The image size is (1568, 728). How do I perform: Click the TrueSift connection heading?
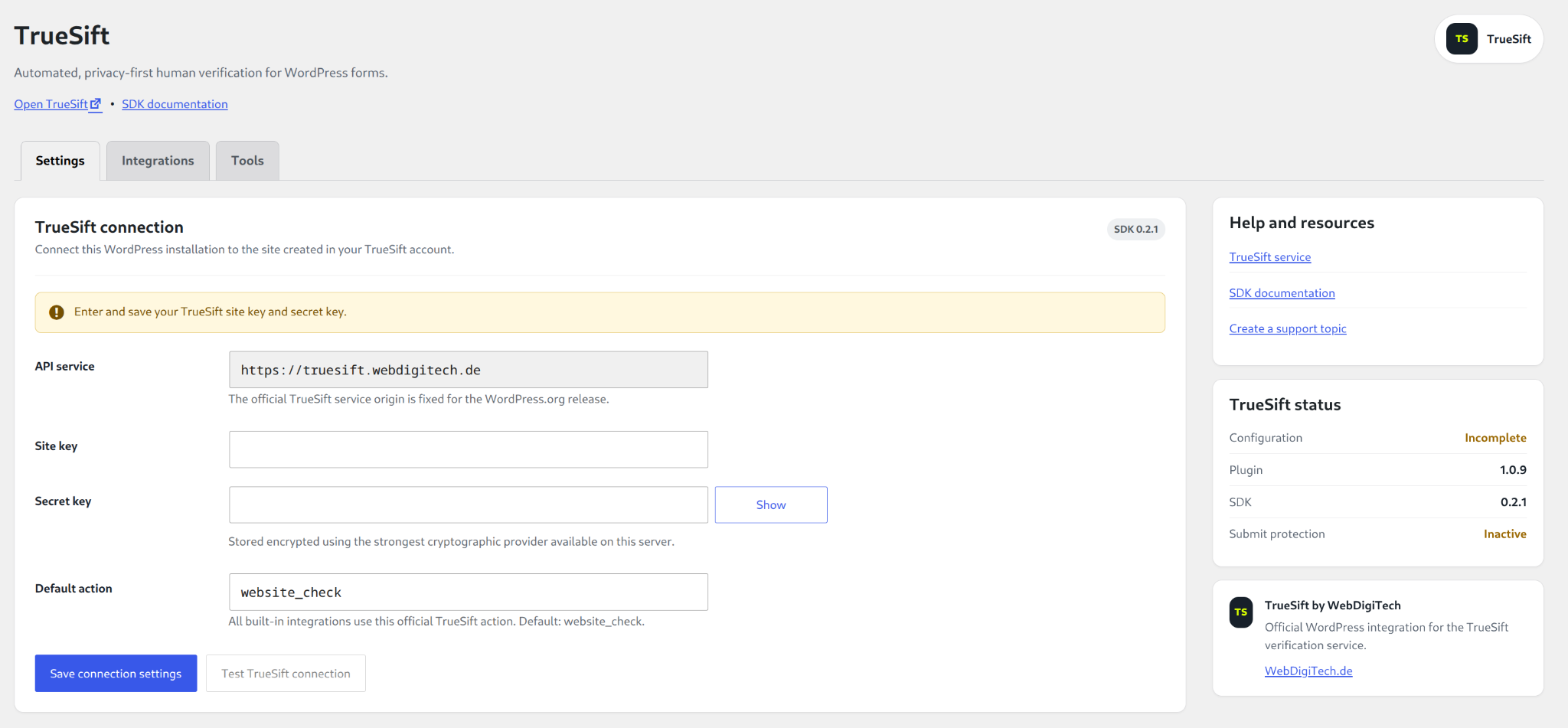(x=109, y=227)
